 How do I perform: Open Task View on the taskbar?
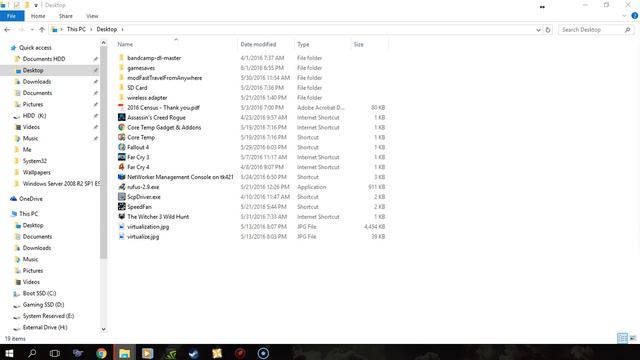(x=55, y=353)
